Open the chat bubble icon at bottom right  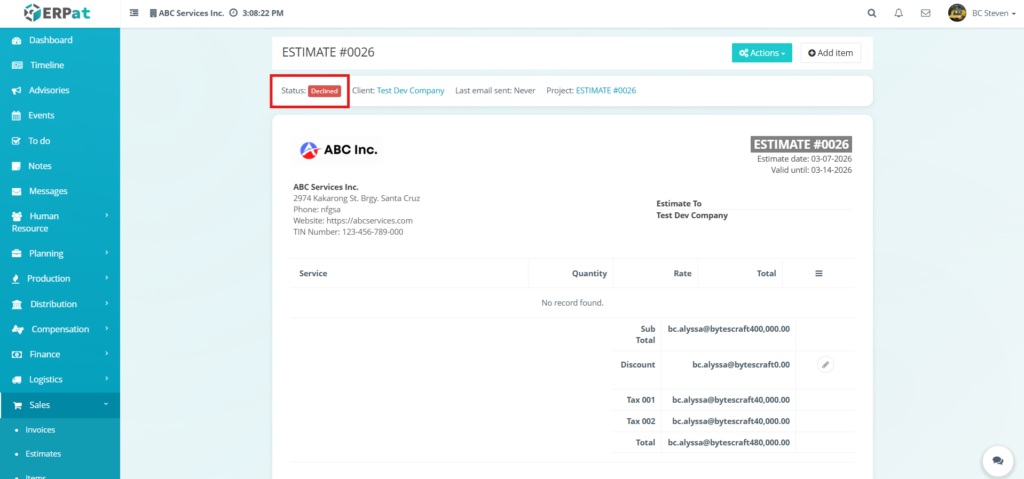(996, 460)
